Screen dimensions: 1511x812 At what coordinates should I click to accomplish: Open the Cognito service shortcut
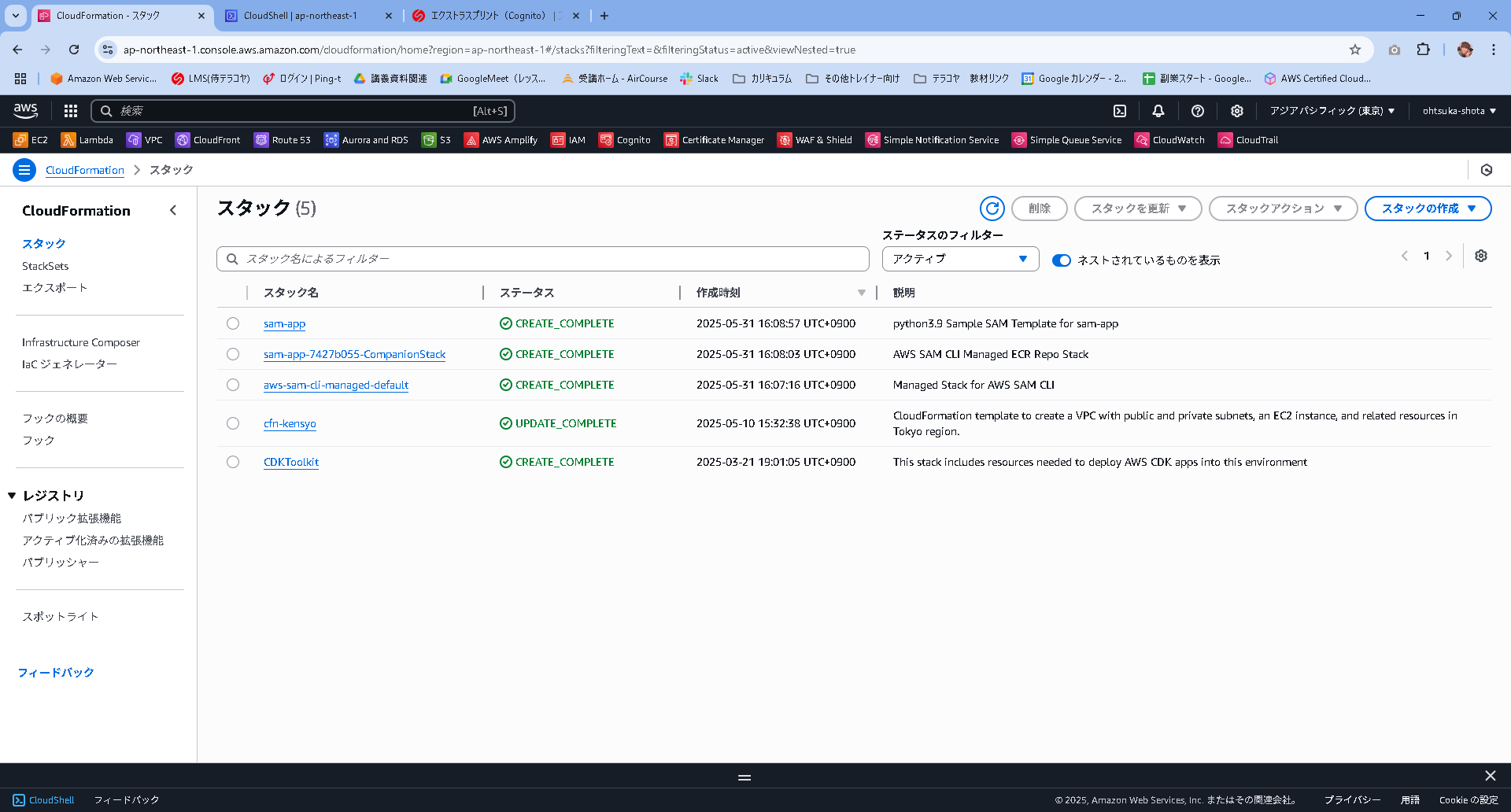625,140
